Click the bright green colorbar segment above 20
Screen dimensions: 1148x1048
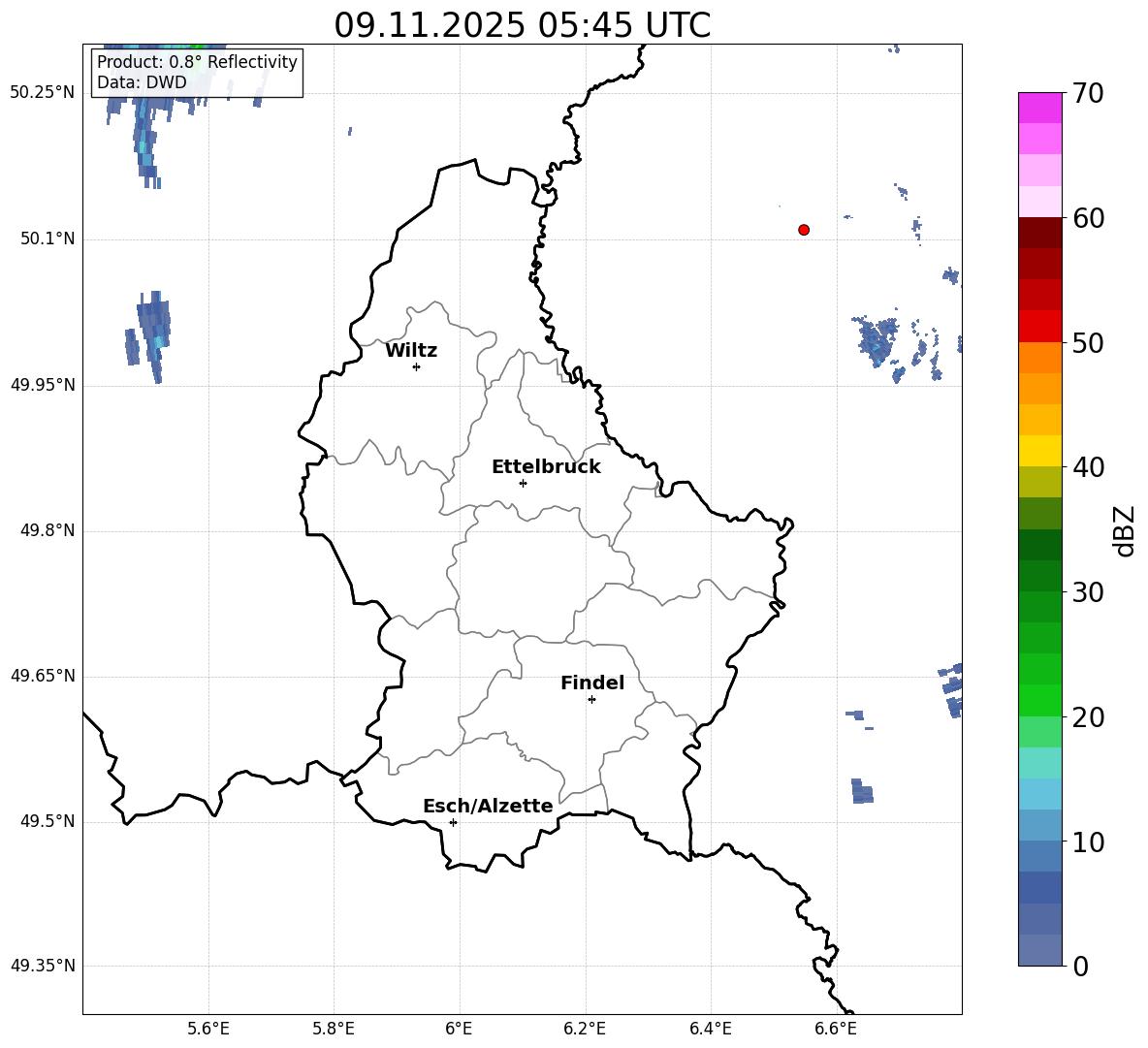(x=1040, y=700)
